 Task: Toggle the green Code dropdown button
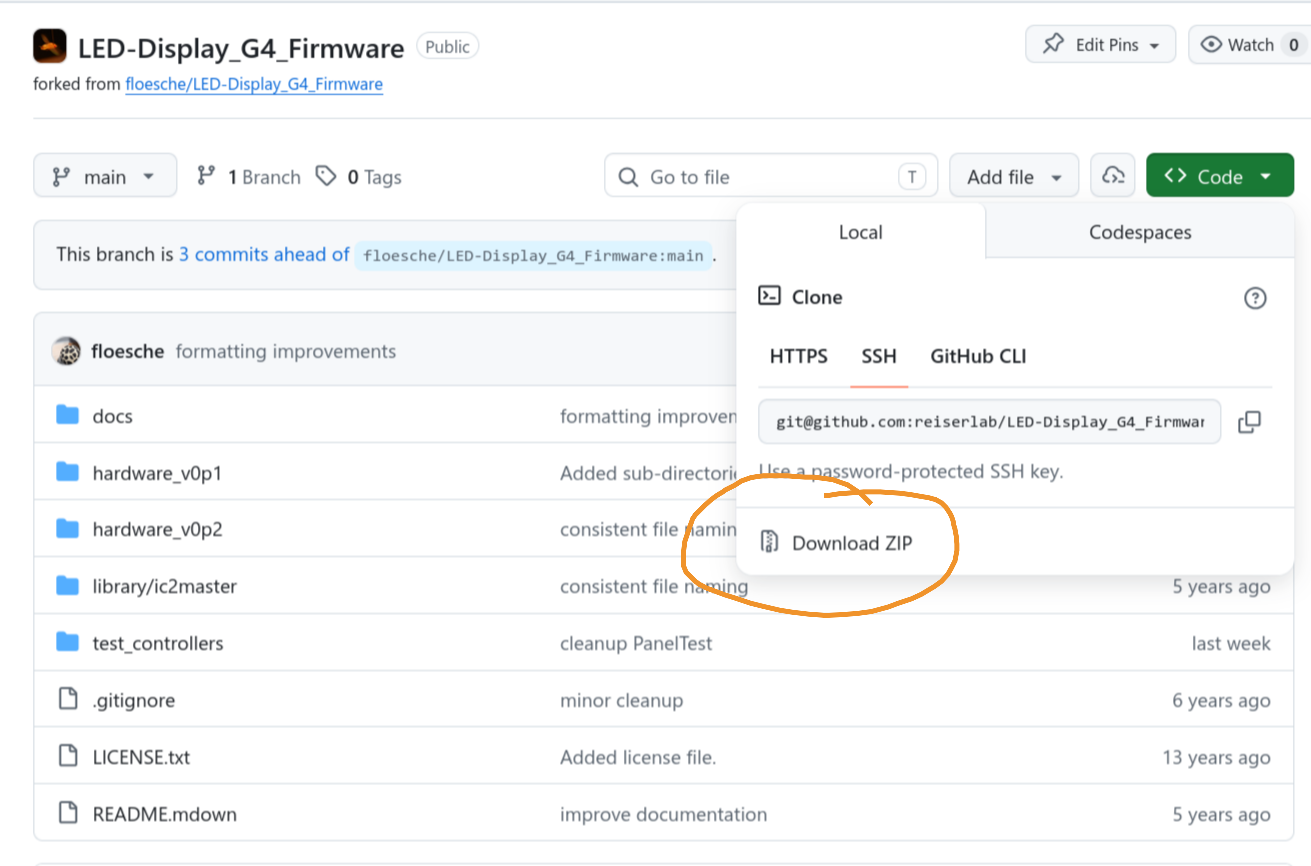[x=1220, y=177]
